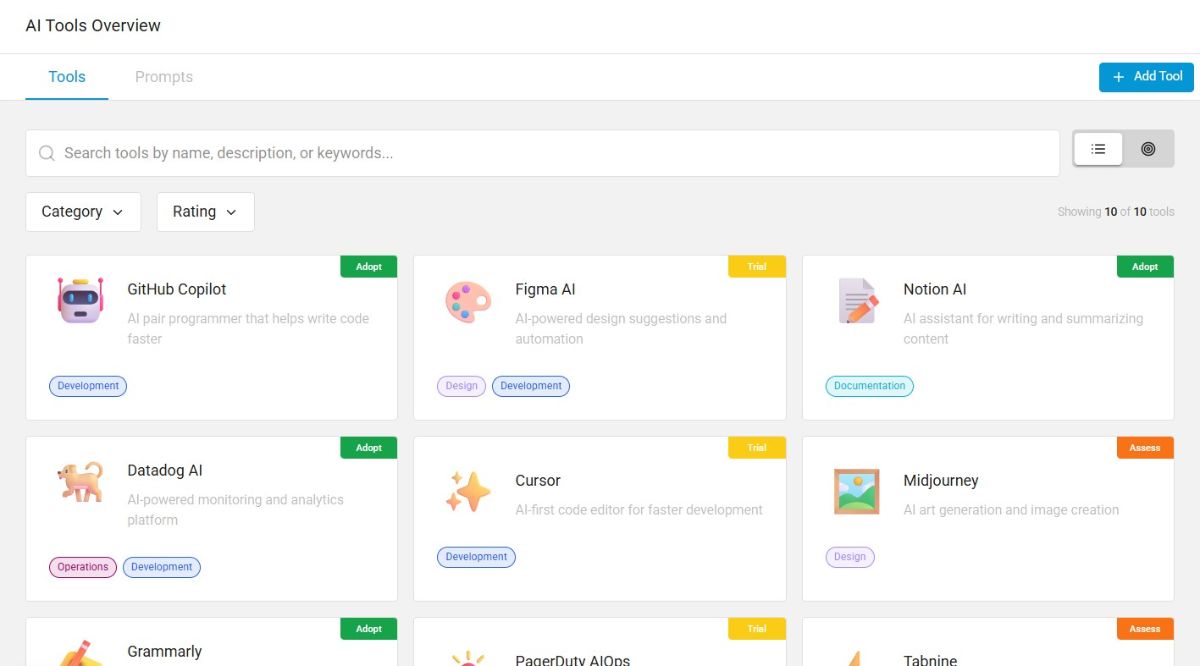The width and height of the screenshot is (1200, 666).
Task: Switch to list view layout
Action: tap(1098, 149)
